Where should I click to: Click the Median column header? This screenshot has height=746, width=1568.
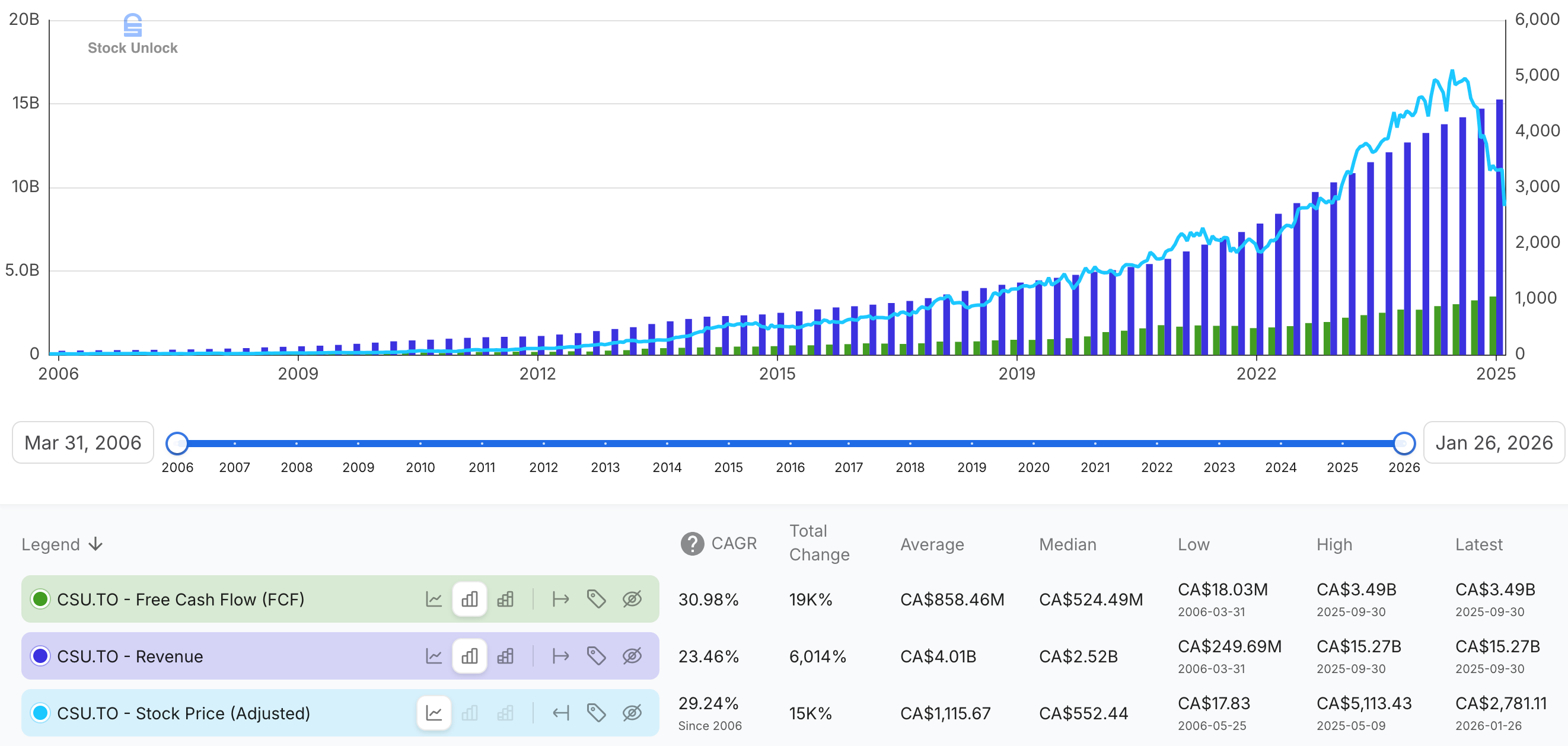pos(1067,544)
